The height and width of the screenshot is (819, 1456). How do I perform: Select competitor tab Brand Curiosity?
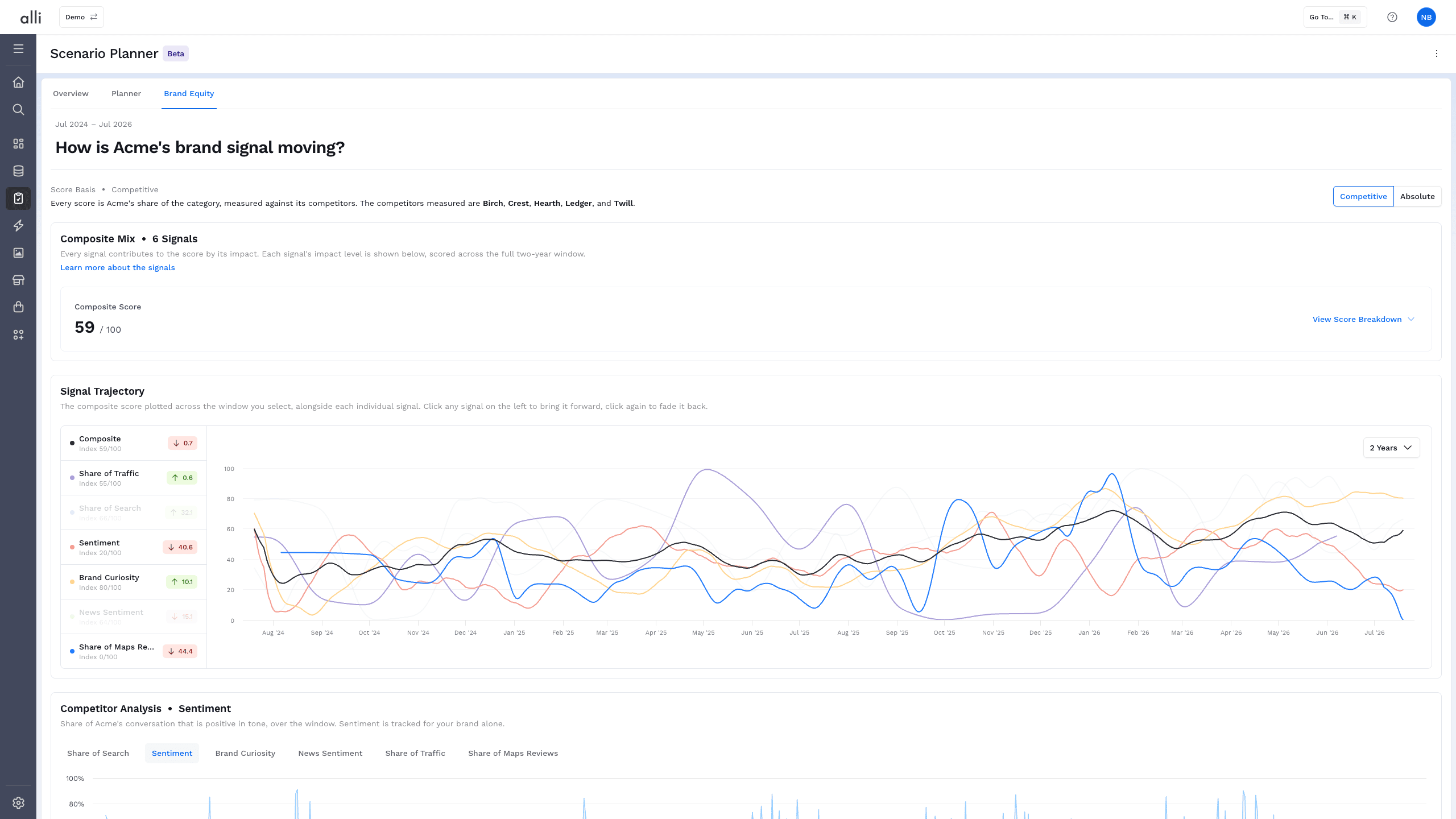[x=245, y=753]
